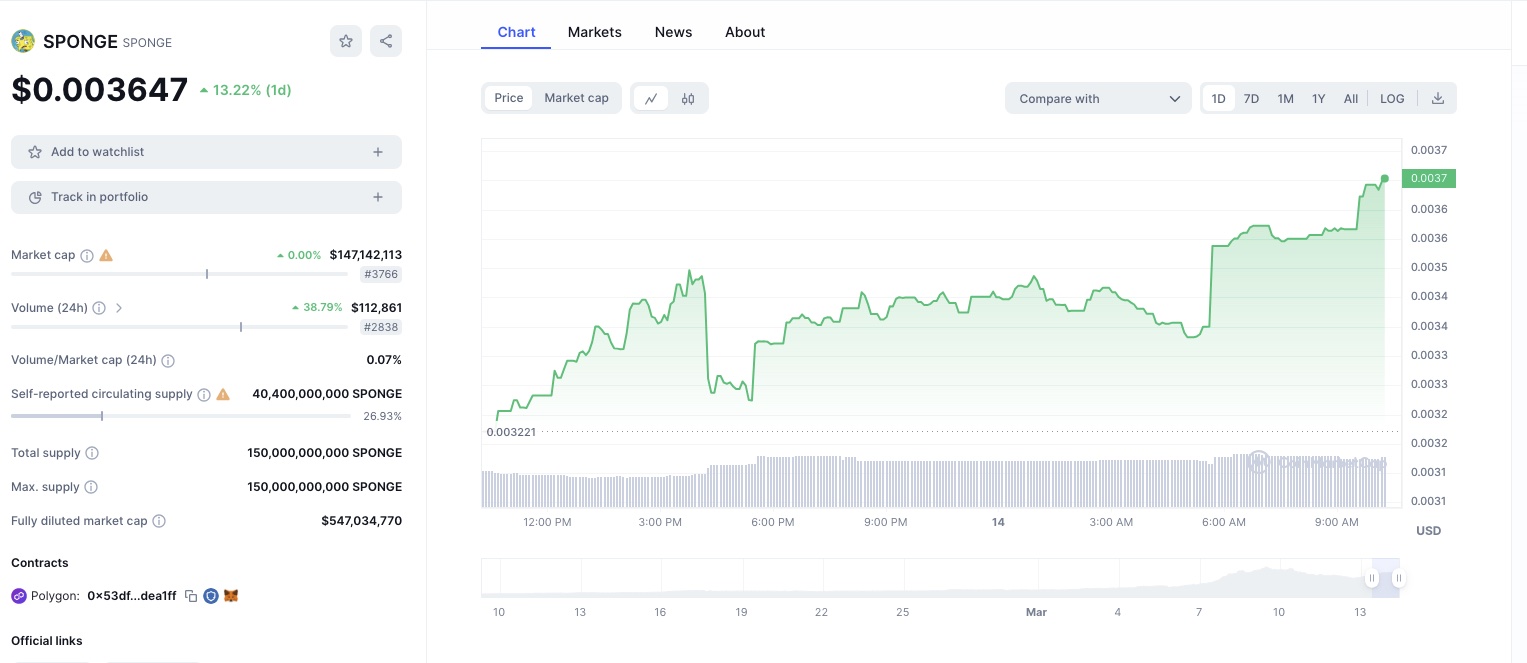Switch to candlestick chart view

point(688,98)
